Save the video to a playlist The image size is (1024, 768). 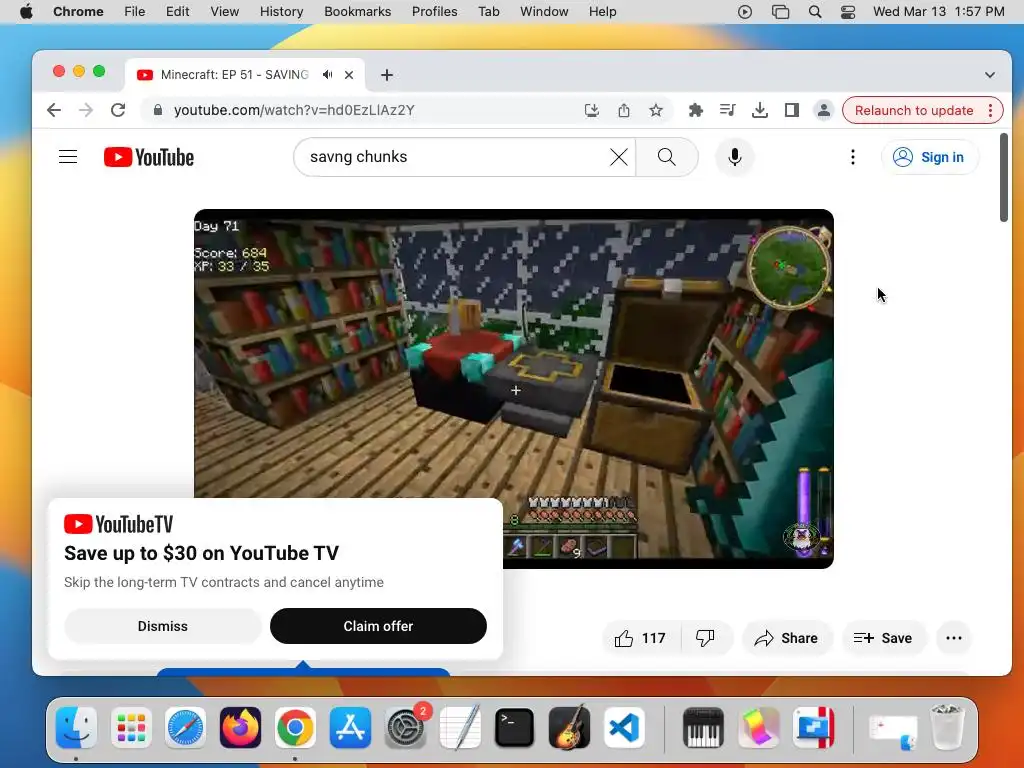[884, 638]
